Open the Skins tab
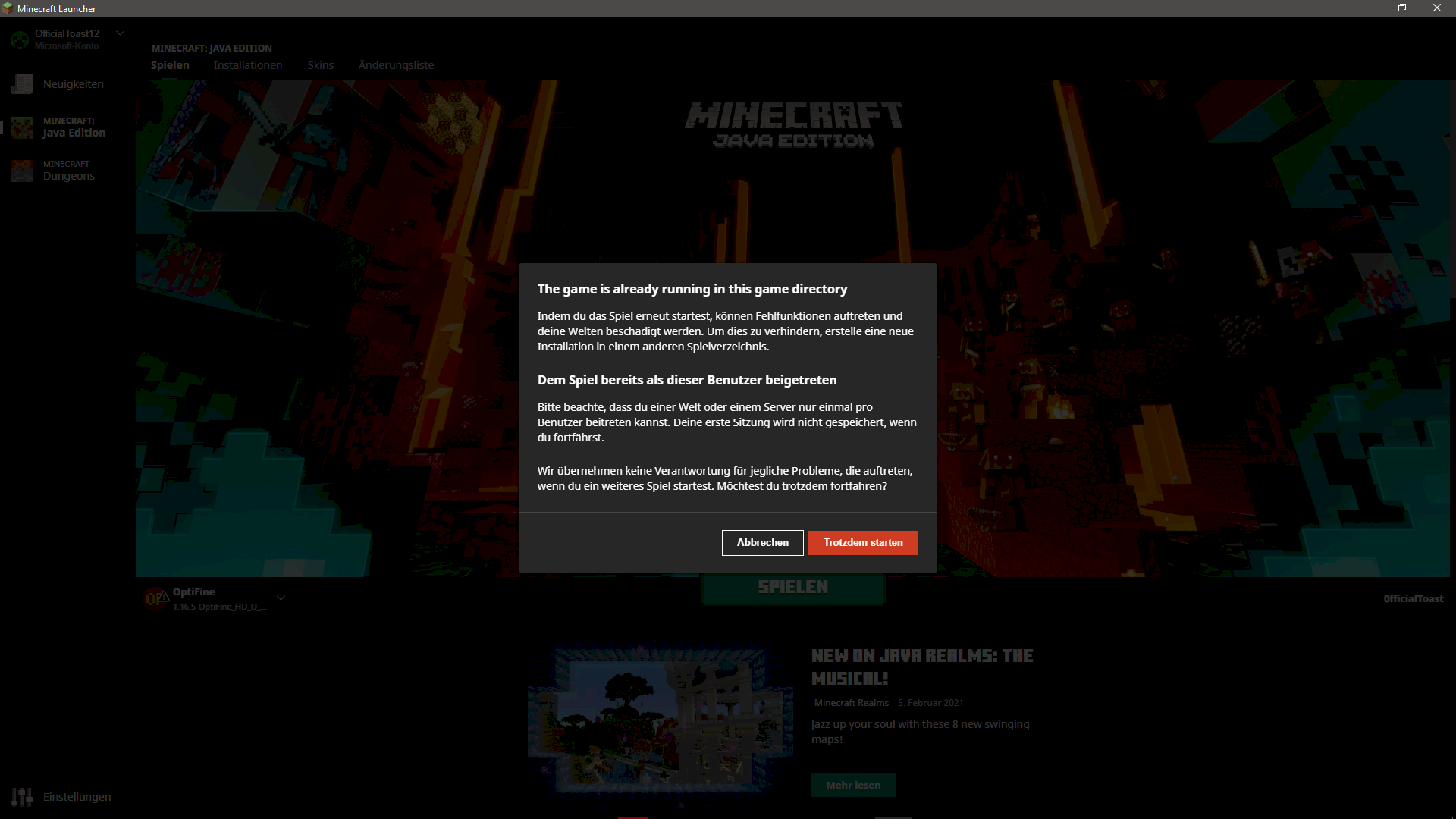 (x=321, y=65)
